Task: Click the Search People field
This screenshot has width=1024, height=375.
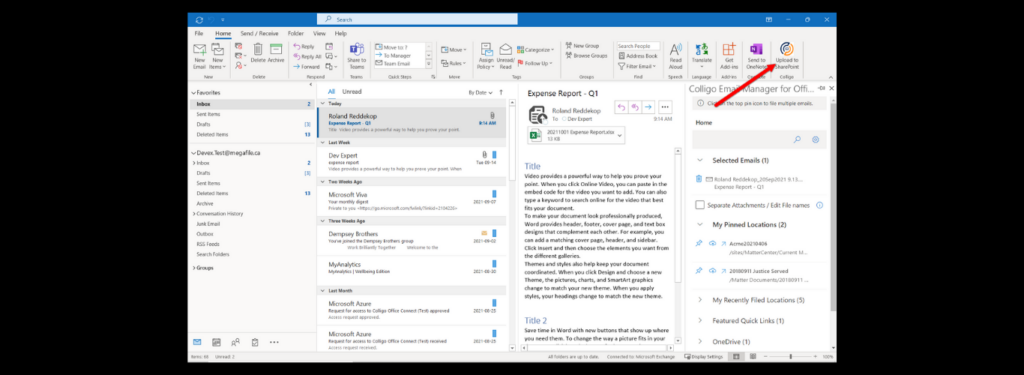Action: (638, 46)
